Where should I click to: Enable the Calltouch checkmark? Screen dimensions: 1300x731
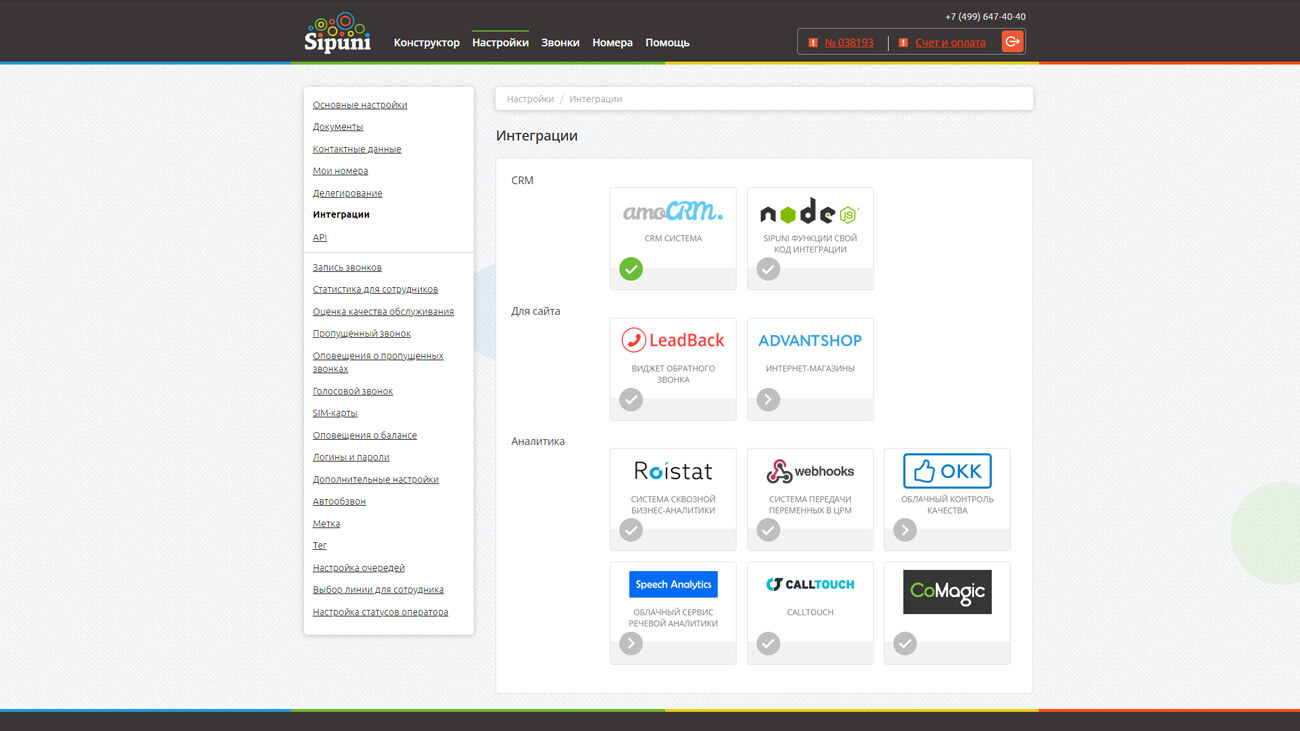768,644
